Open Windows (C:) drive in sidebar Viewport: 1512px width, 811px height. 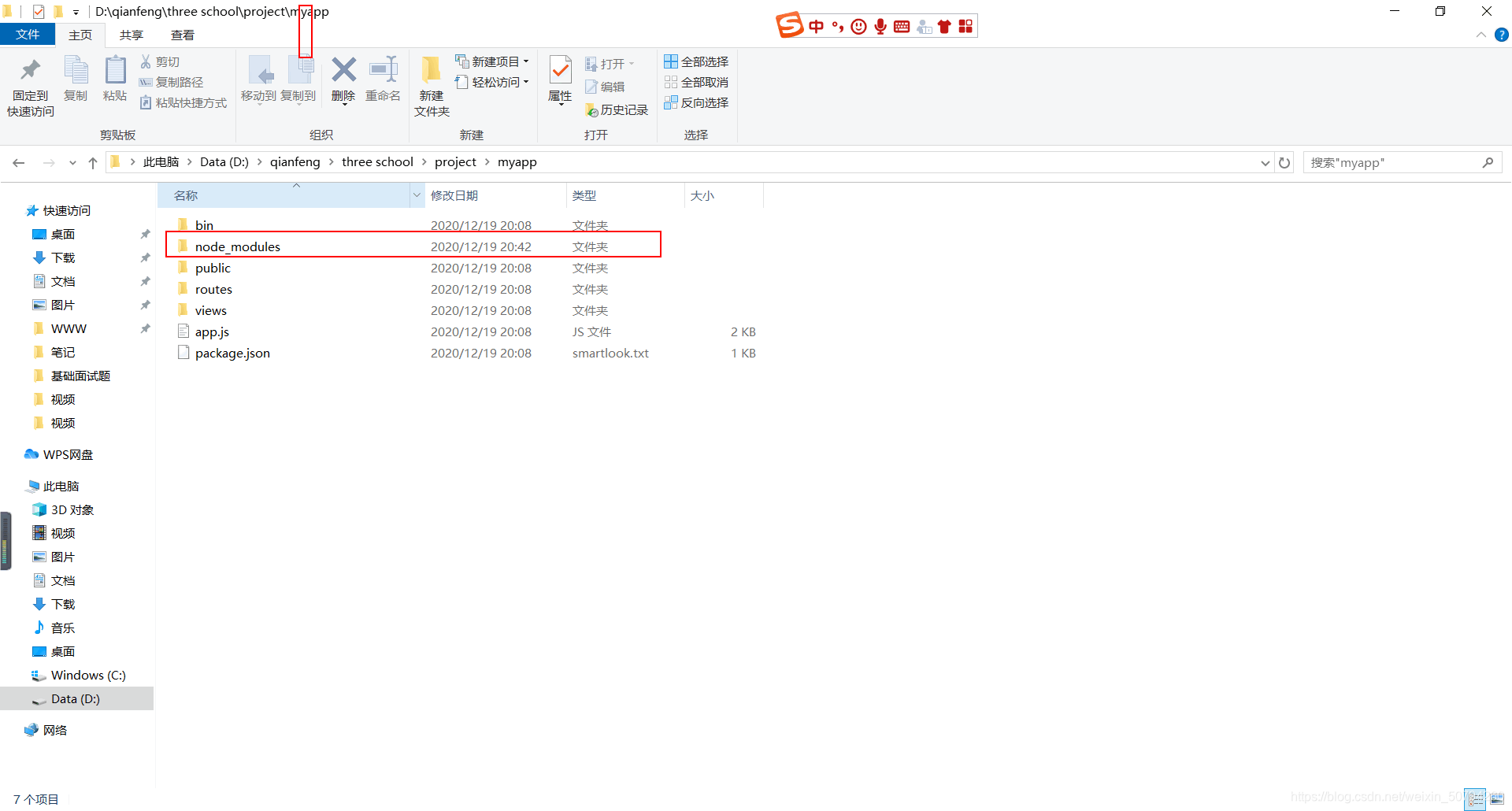pyautogui.click(x=88, y=676)
